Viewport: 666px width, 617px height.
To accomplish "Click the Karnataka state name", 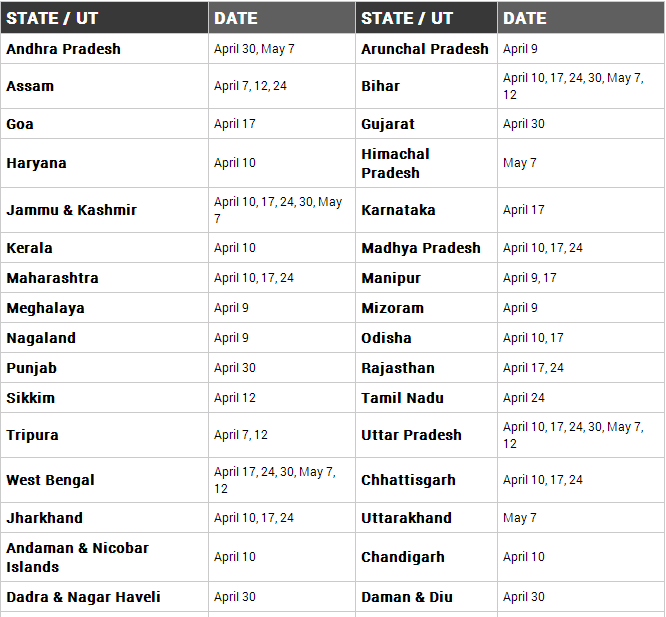I will coord(398,210).
